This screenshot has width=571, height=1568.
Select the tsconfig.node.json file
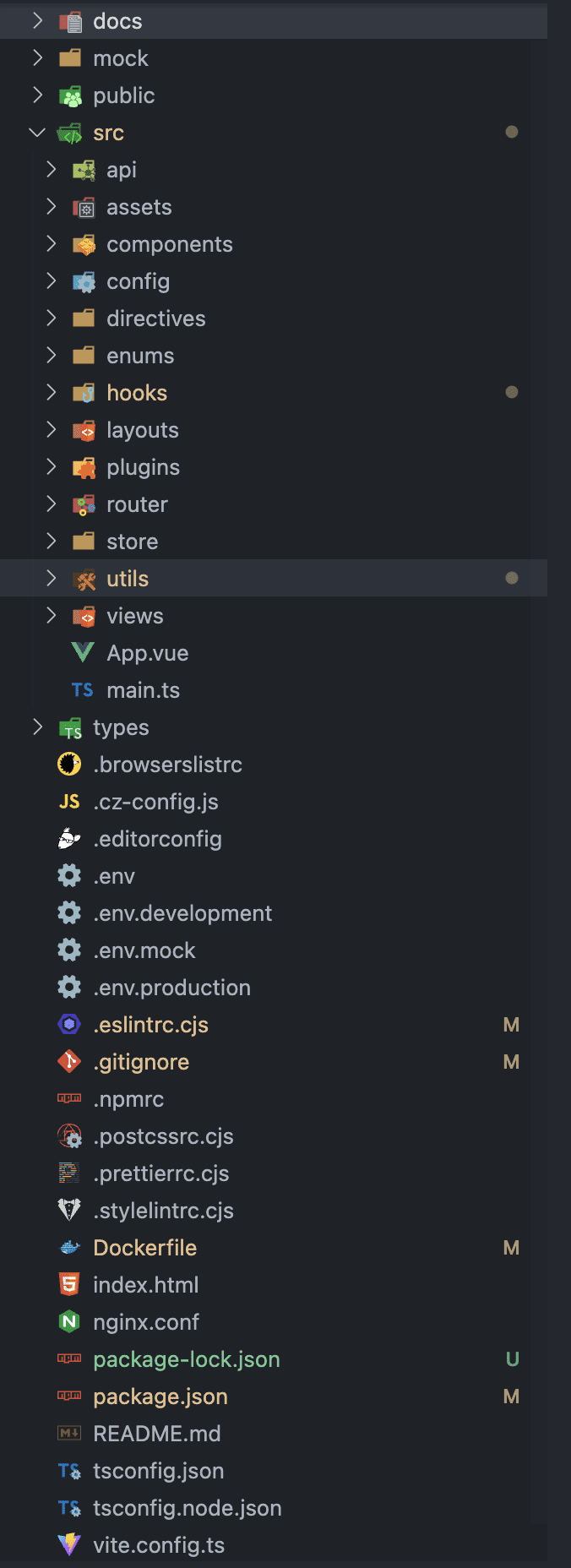click(x=188, y=1508)
